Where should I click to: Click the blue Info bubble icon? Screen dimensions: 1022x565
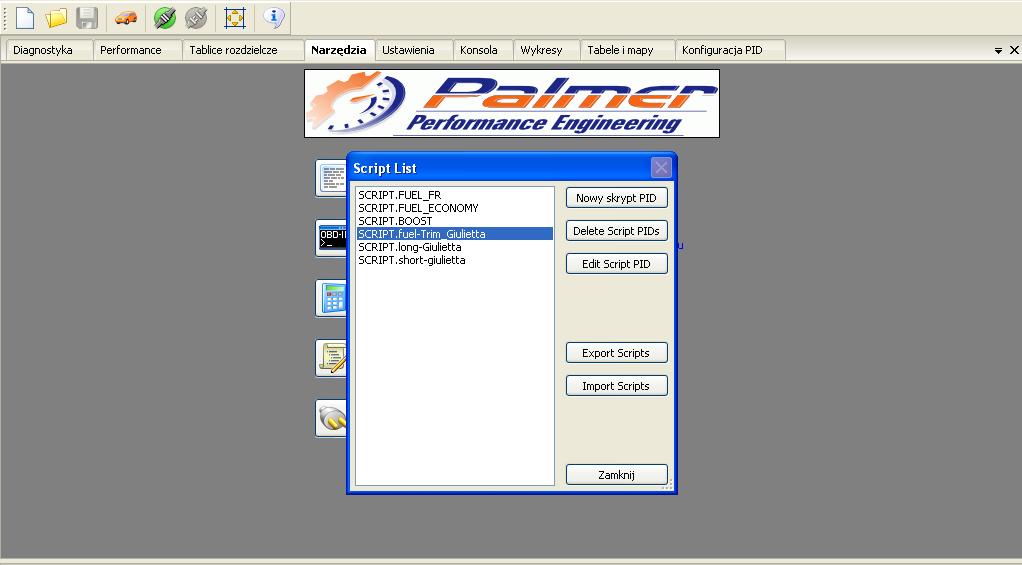coord(274,18)
